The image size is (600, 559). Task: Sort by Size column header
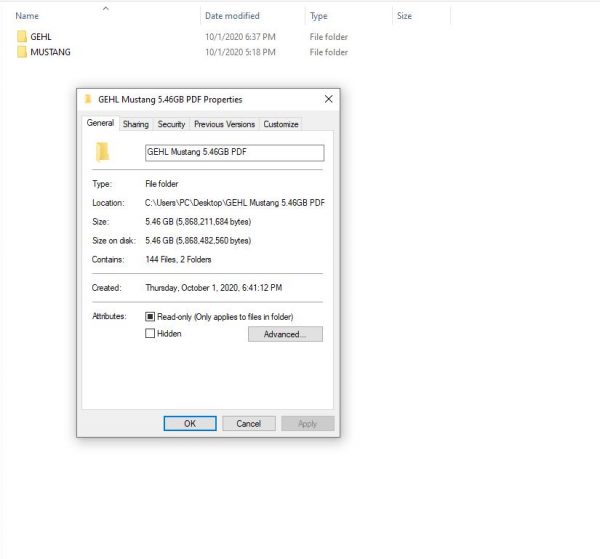click(x=404, y=16)
